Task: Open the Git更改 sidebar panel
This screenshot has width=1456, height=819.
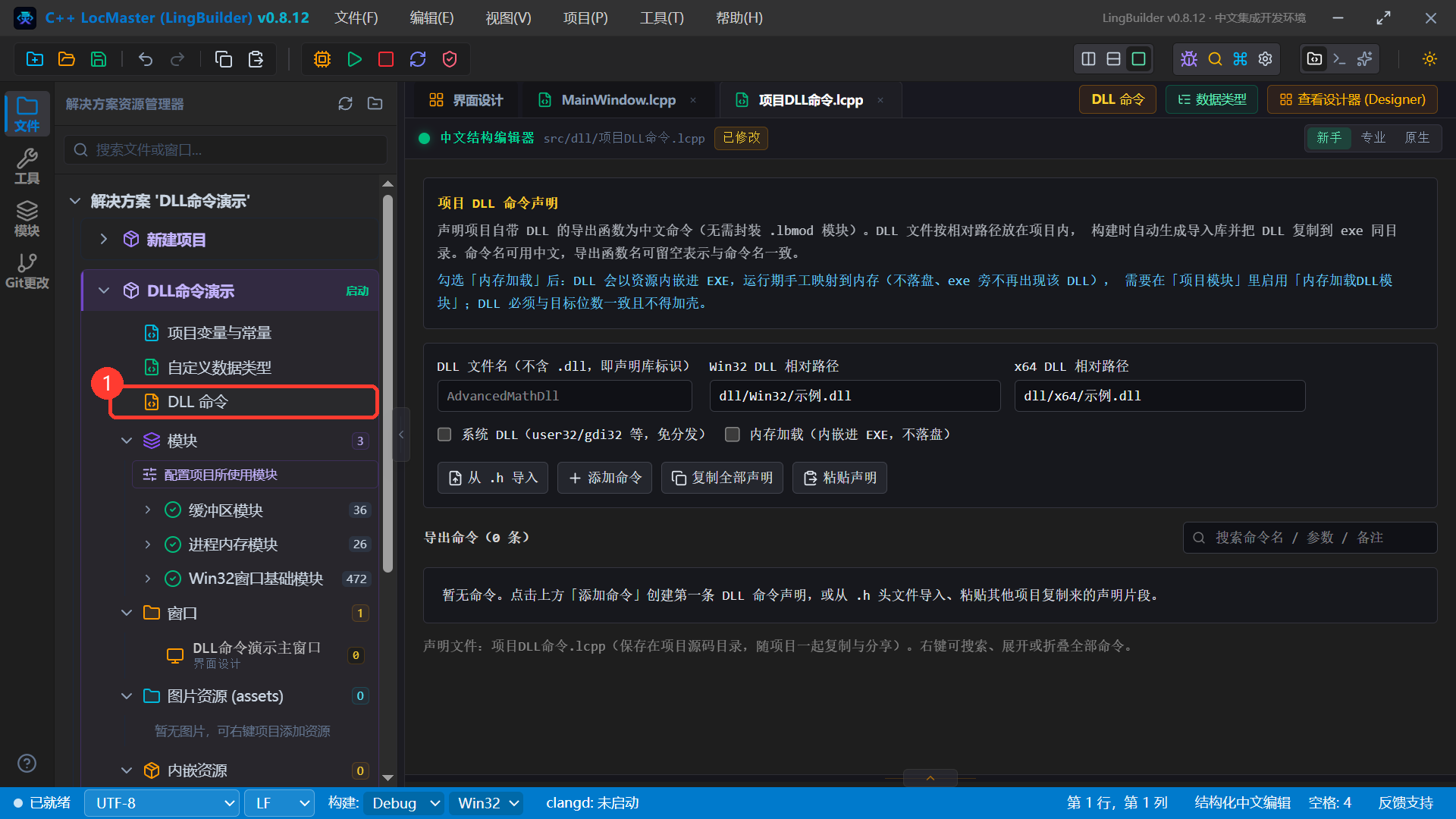Action: click(x=27, y=271)
